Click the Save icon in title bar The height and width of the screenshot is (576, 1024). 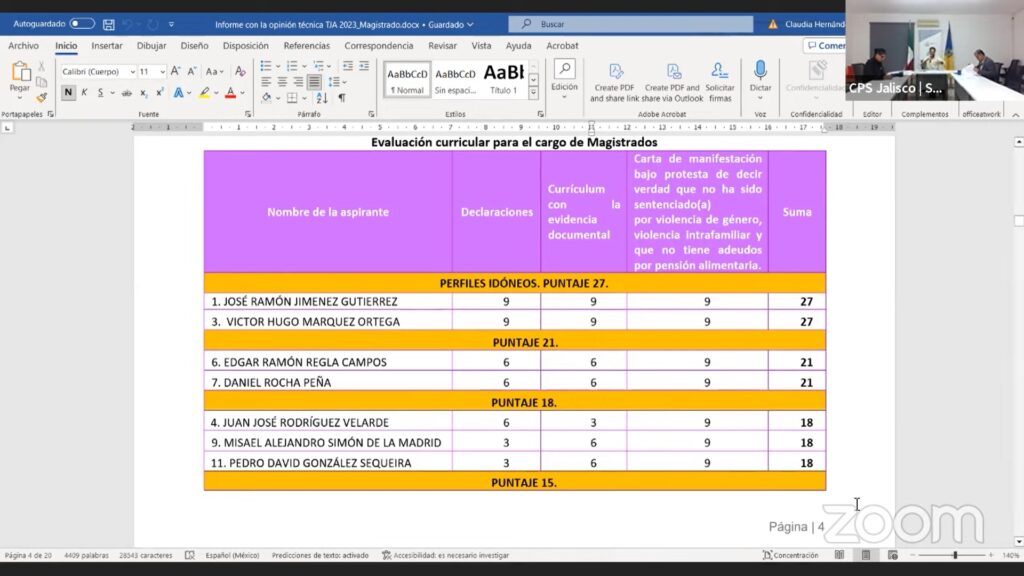click(x=108, y=24)
